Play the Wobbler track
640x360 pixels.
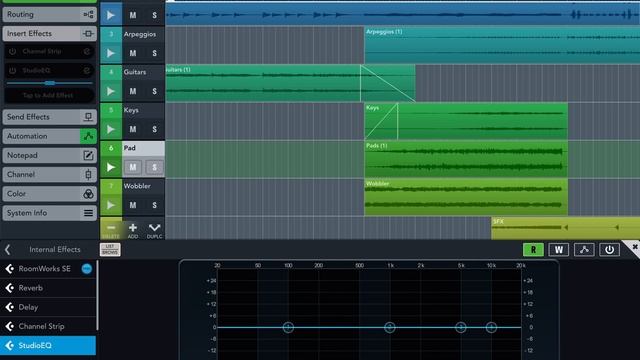[111, 205]
